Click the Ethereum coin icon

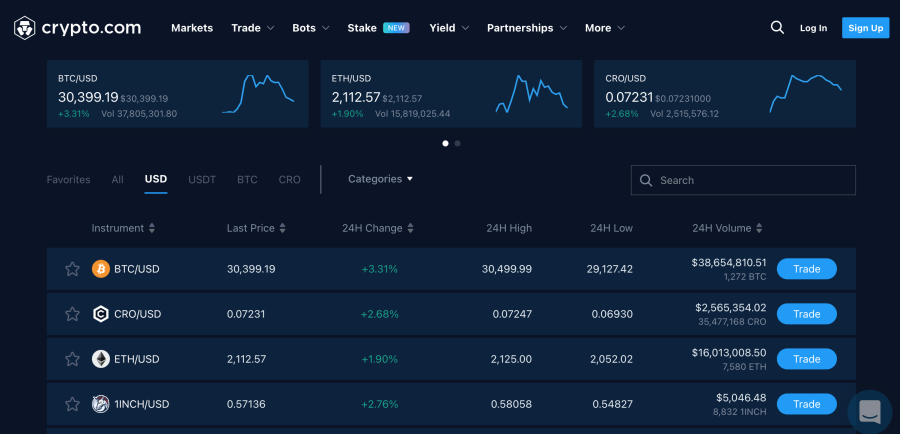coord(100,359)
